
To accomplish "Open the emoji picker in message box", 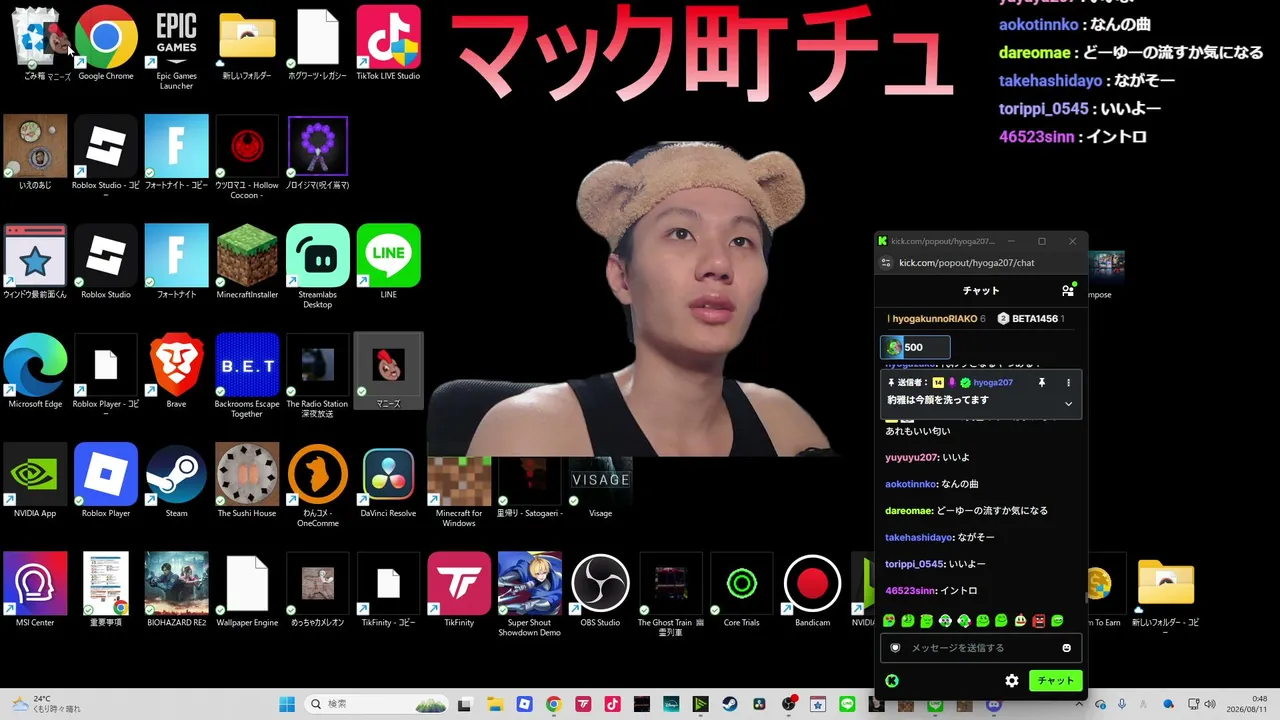I will 1067,648.
